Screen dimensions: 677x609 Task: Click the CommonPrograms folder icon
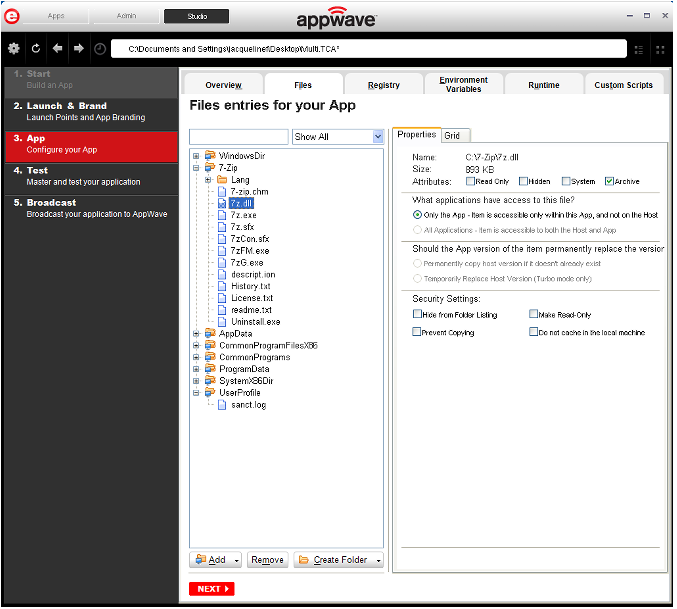(x=210, y=357)
